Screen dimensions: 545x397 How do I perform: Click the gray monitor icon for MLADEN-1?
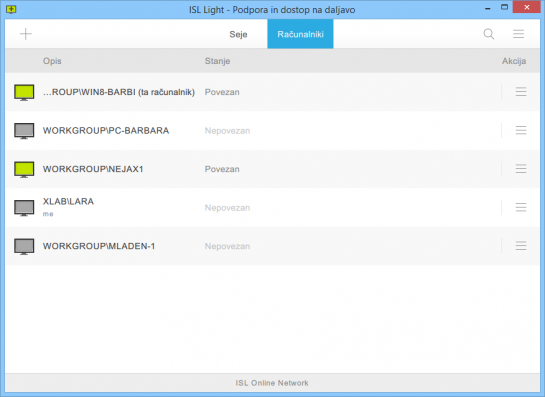point(24,247)
